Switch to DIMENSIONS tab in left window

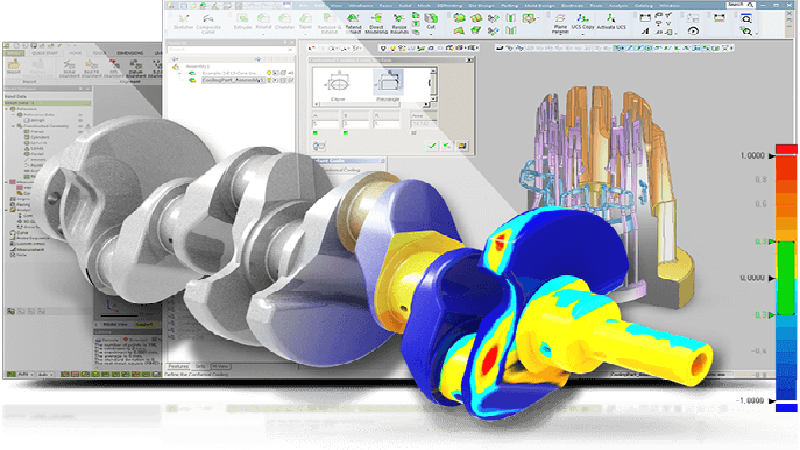[130, 53]
